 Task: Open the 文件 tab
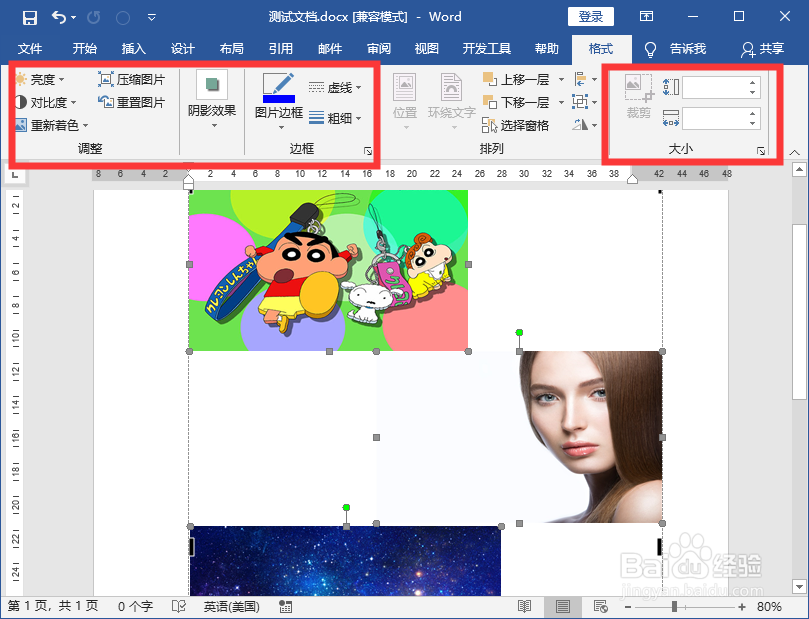pos(30,48)
